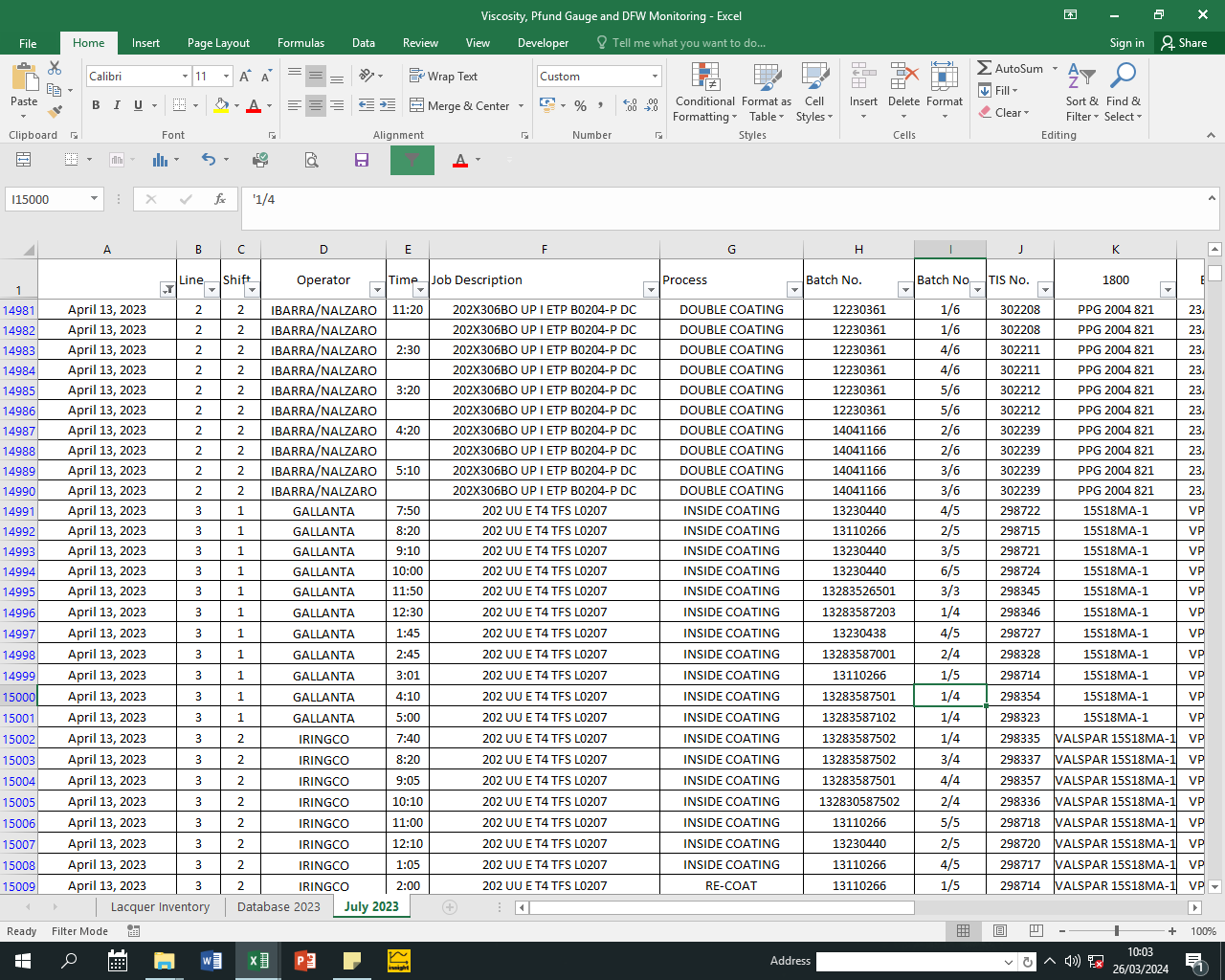1225x980 pixels.
Task: Toggle Underline formatting
Action: click(x=138, y=105)
